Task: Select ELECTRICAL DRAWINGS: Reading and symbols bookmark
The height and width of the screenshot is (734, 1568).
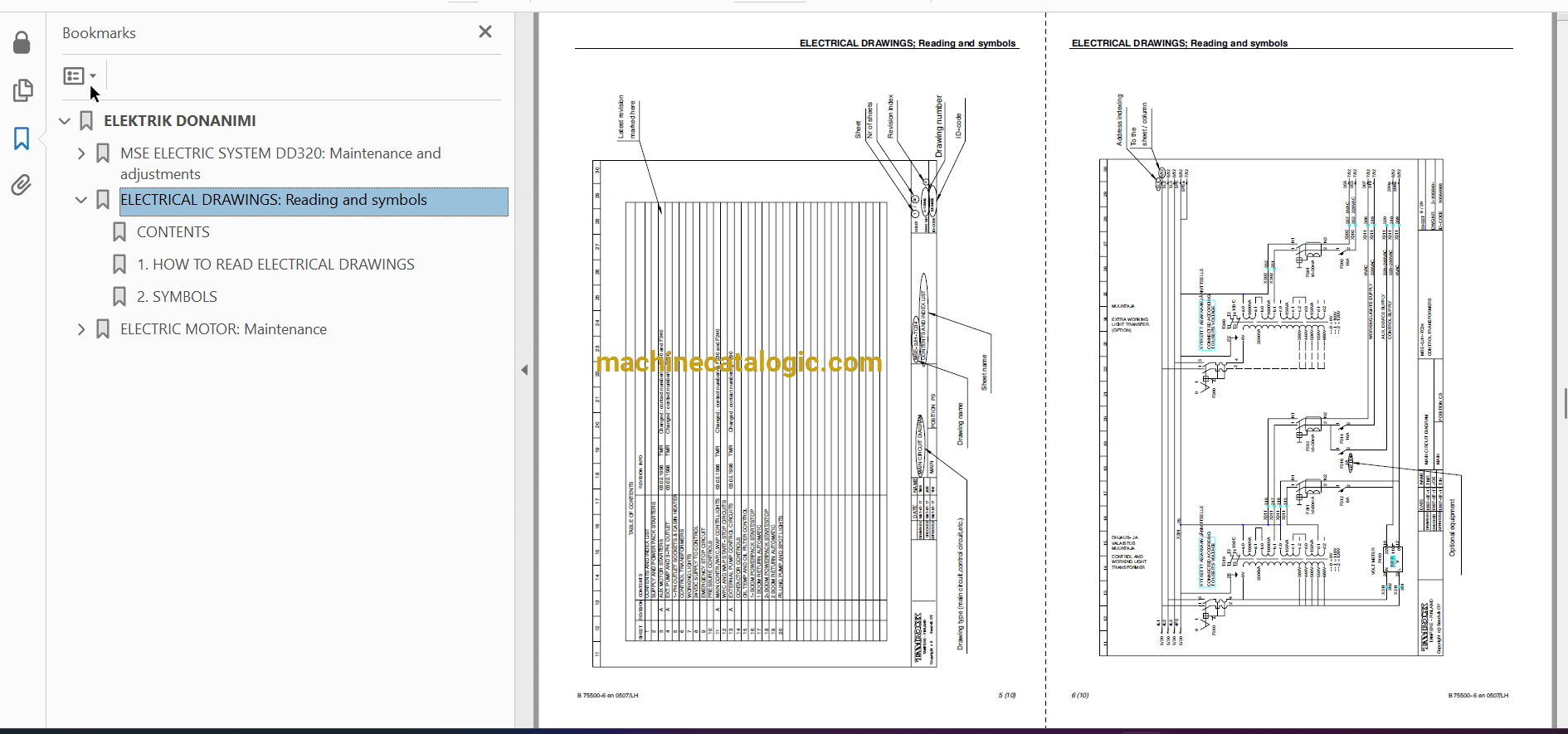Action: [x=274, y=200]
